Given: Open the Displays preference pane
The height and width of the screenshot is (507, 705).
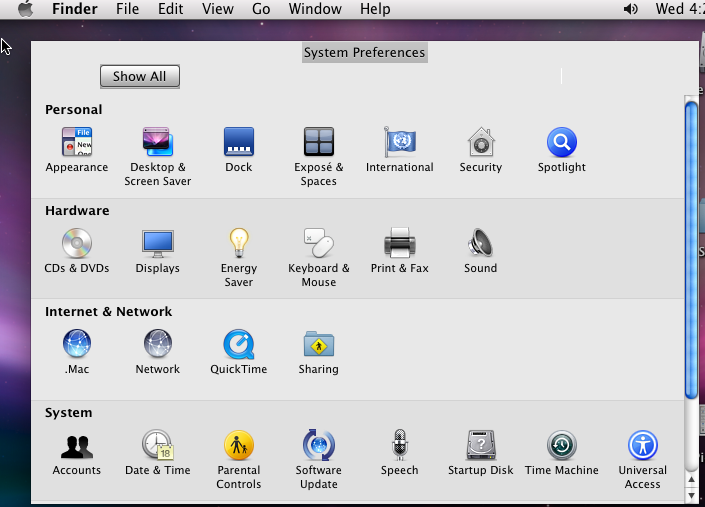Looking at the screenshot, I should pos(157,251).
